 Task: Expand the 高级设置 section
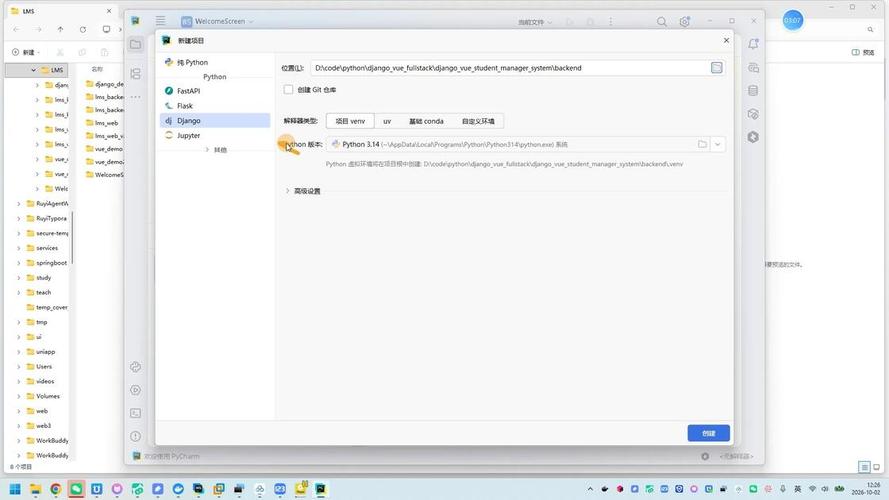tap(287, 191)
